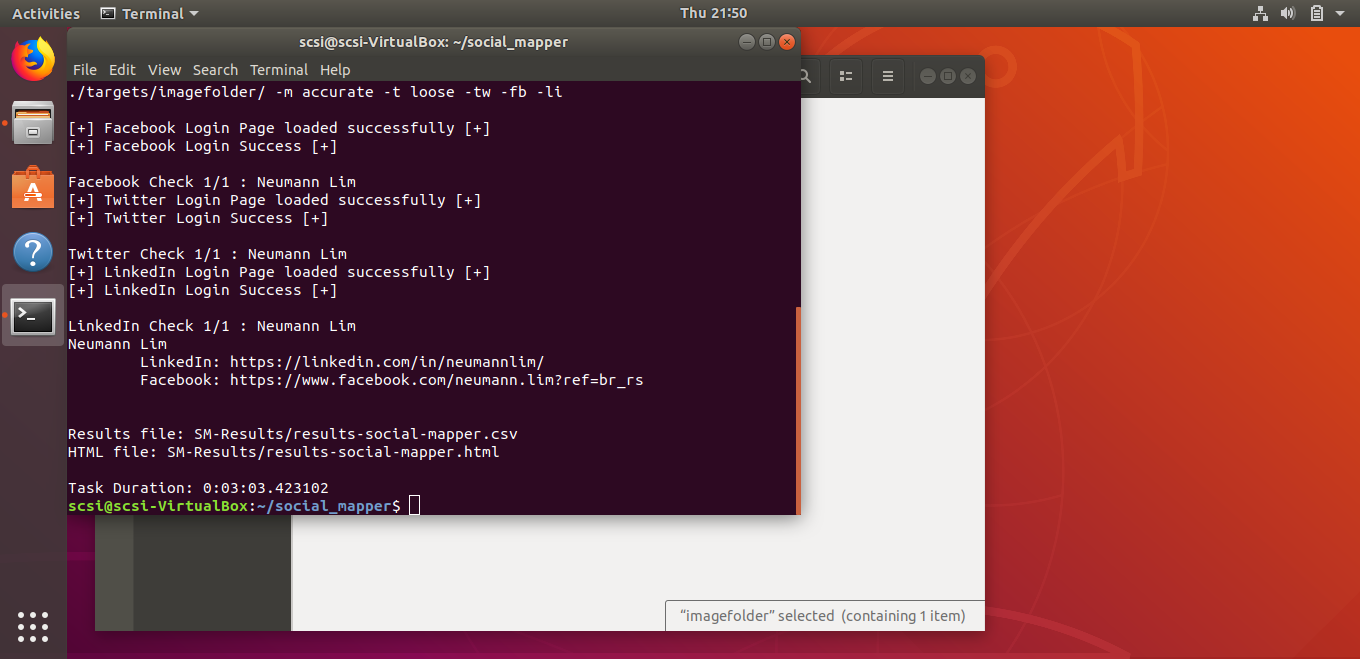
Task: Open the Files manager dock icon
Action: coord(33,123)
